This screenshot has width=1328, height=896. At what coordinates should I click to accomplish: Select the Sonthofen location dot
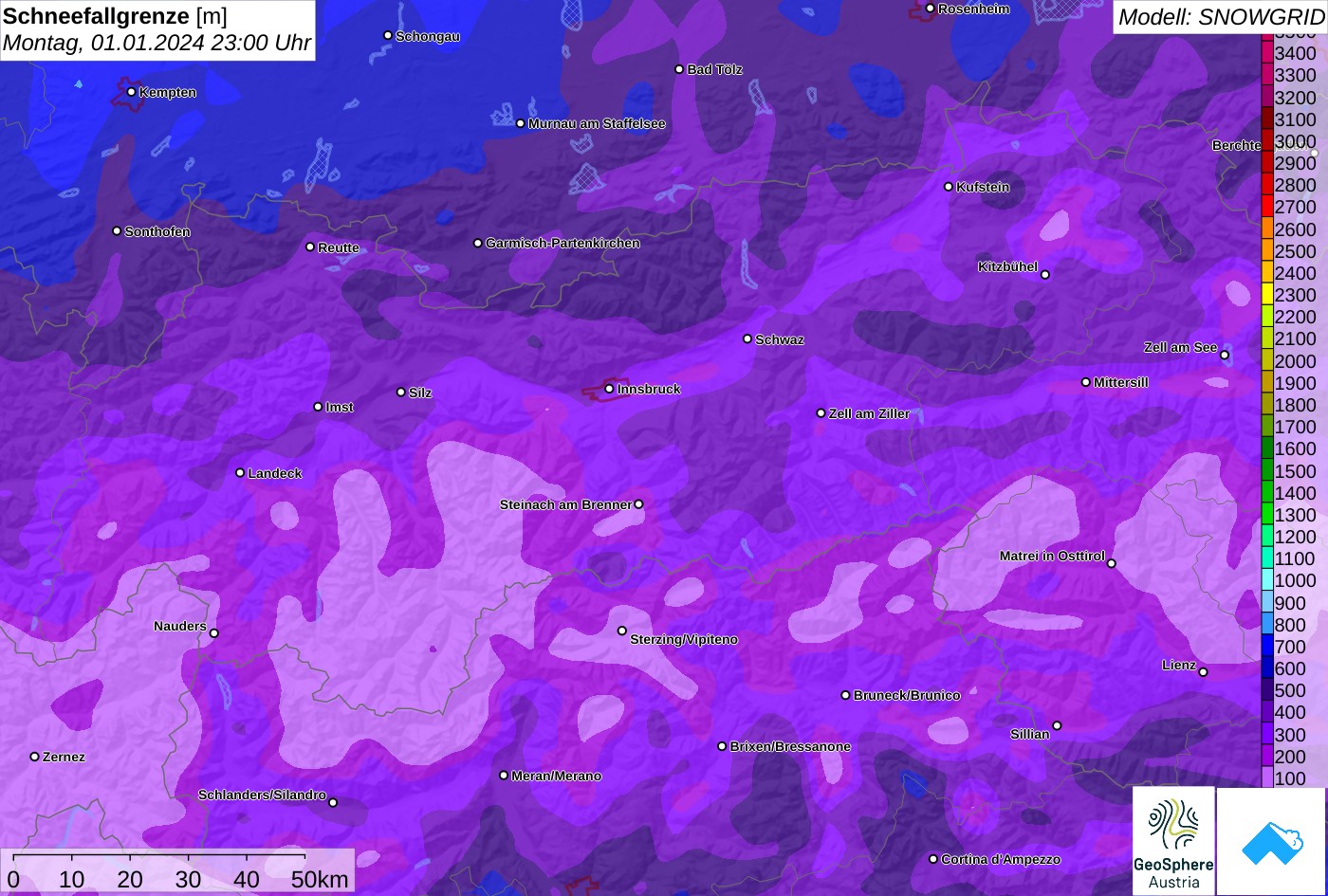[117, 231]
